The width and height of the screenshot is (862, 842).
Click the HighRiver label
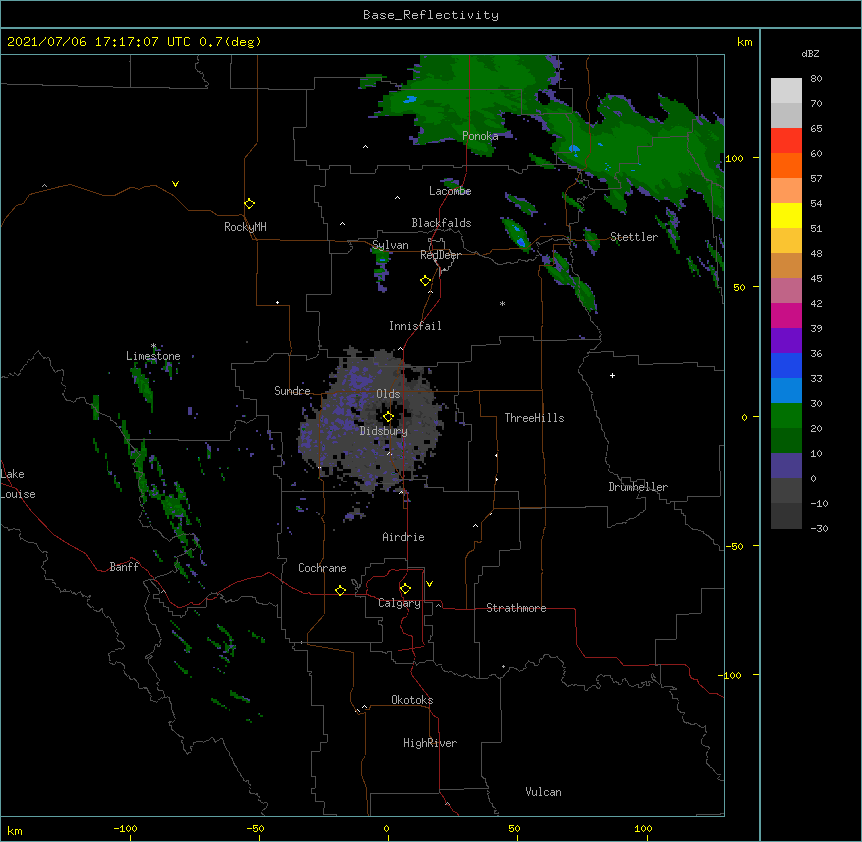[430, 743]
